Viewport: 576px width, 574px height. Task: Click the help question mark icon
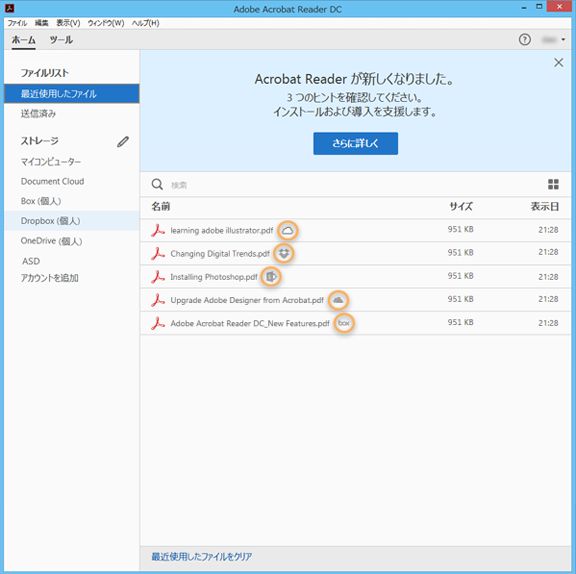point(525,39)
